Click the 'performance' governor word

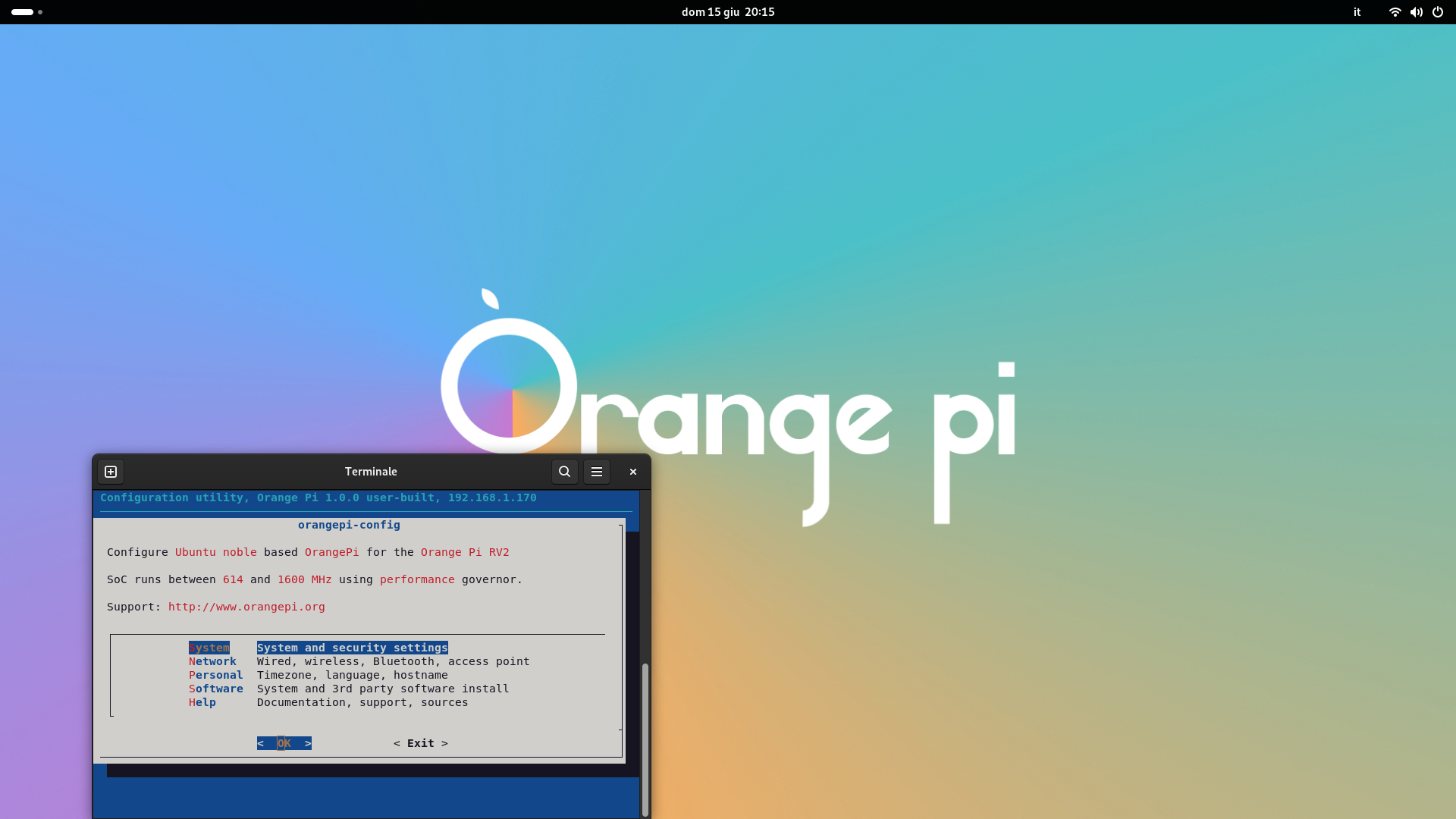417,579
